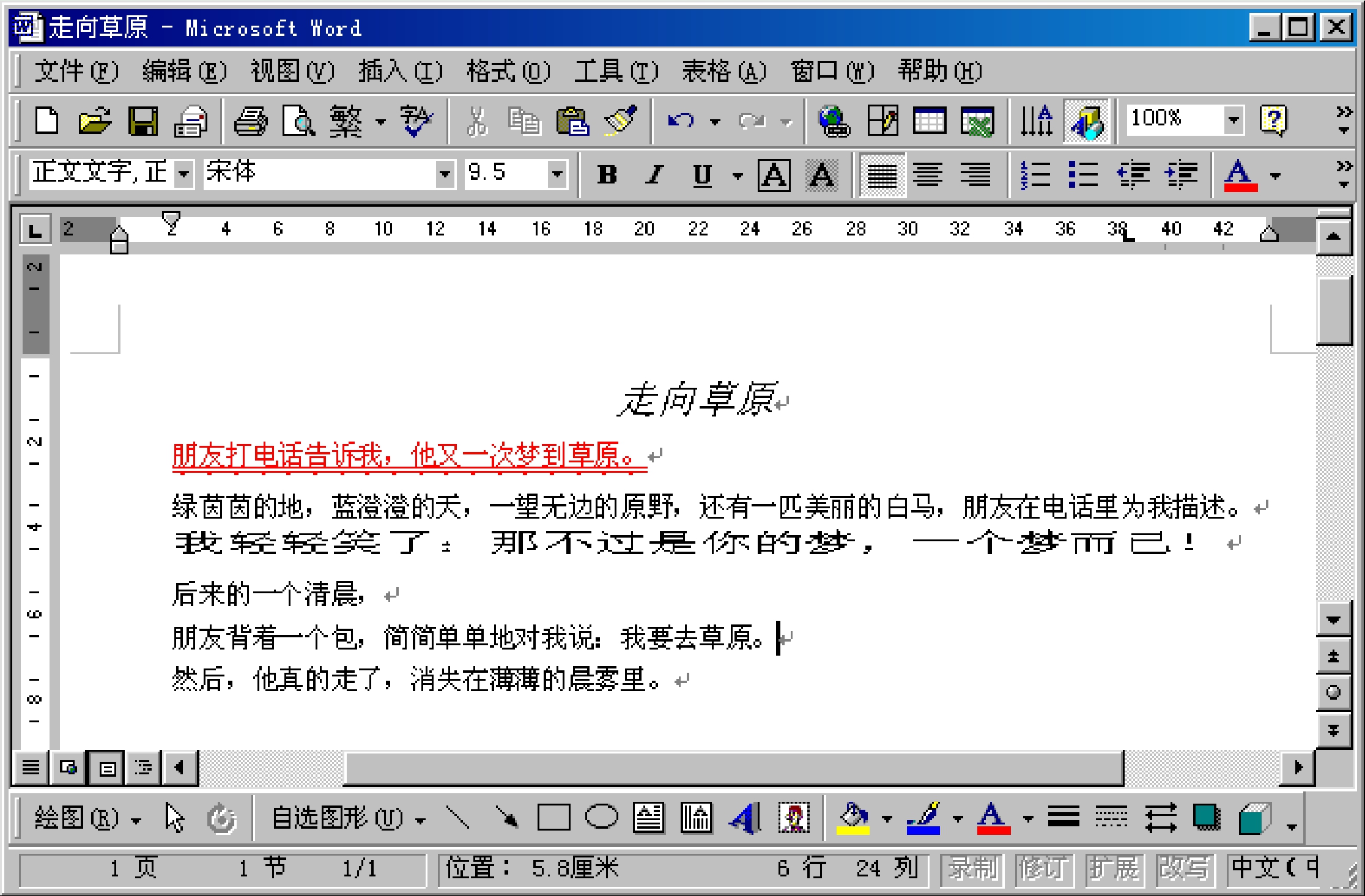Select the Format Painter brush icon

(x=621, y=120)
